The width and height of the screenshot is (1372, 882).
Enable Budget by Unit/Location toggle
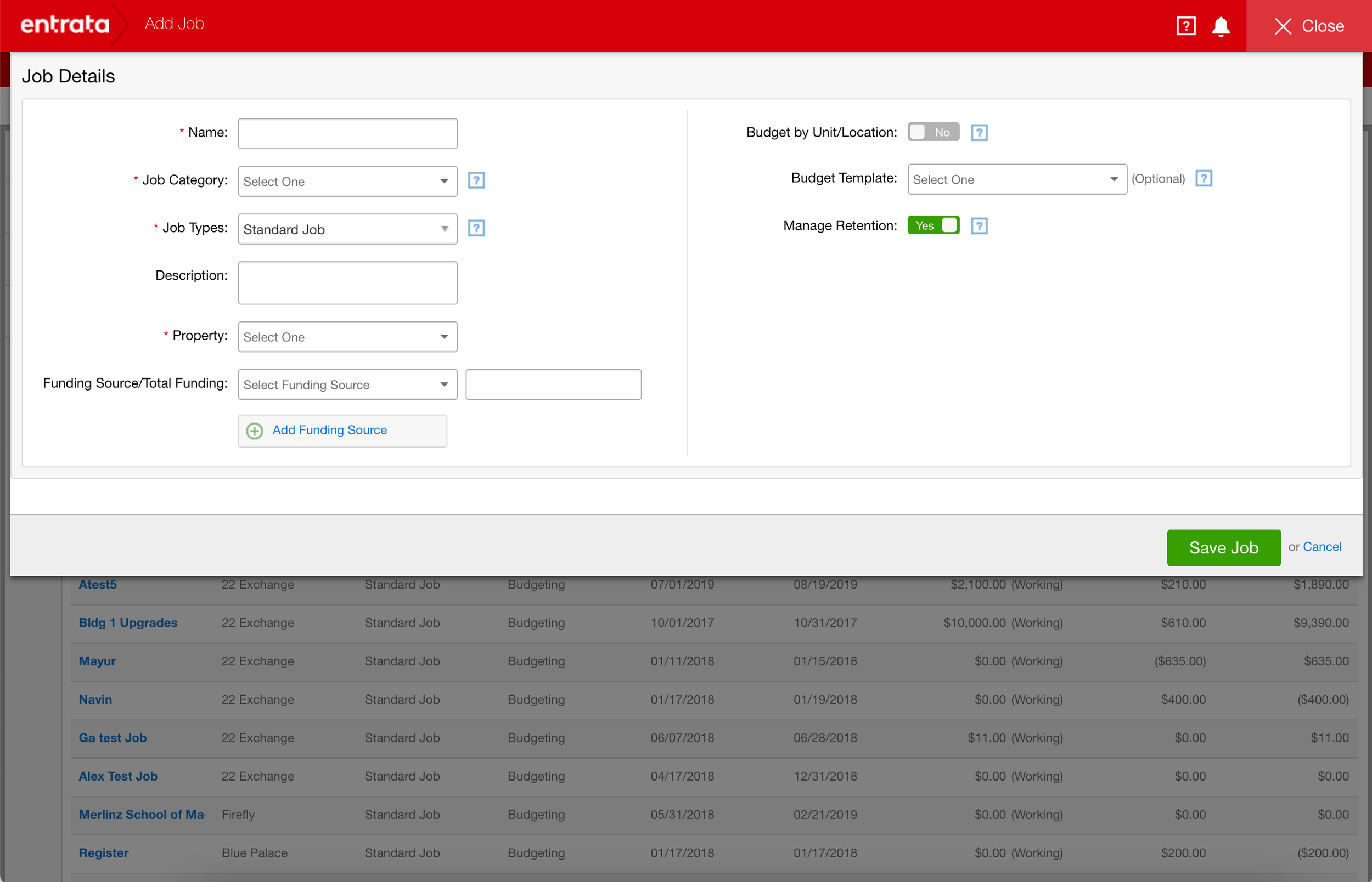pyautogui.click(x=932, y=132)
